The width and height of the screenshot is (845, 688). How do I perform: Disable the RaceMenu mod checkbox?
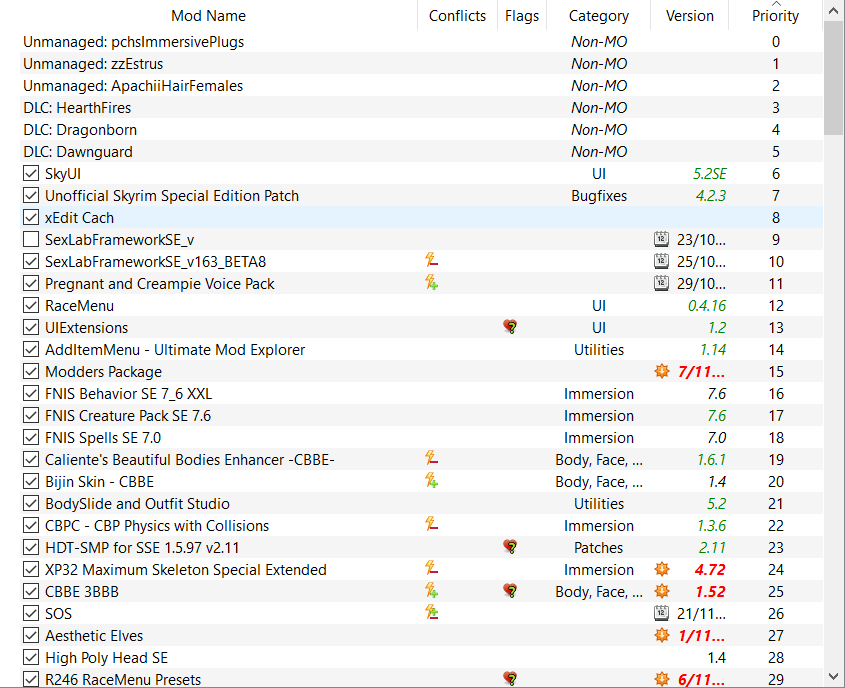[x=31, y=305]
